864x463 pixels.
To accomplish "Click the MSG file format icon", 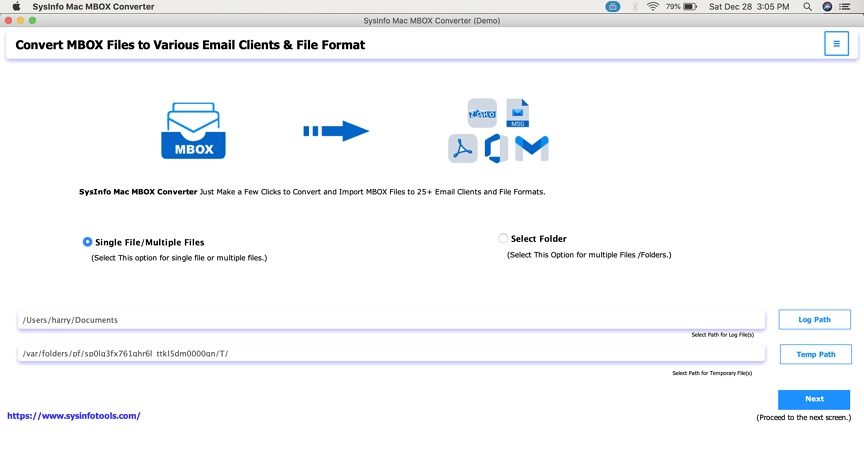I will 517,113.
